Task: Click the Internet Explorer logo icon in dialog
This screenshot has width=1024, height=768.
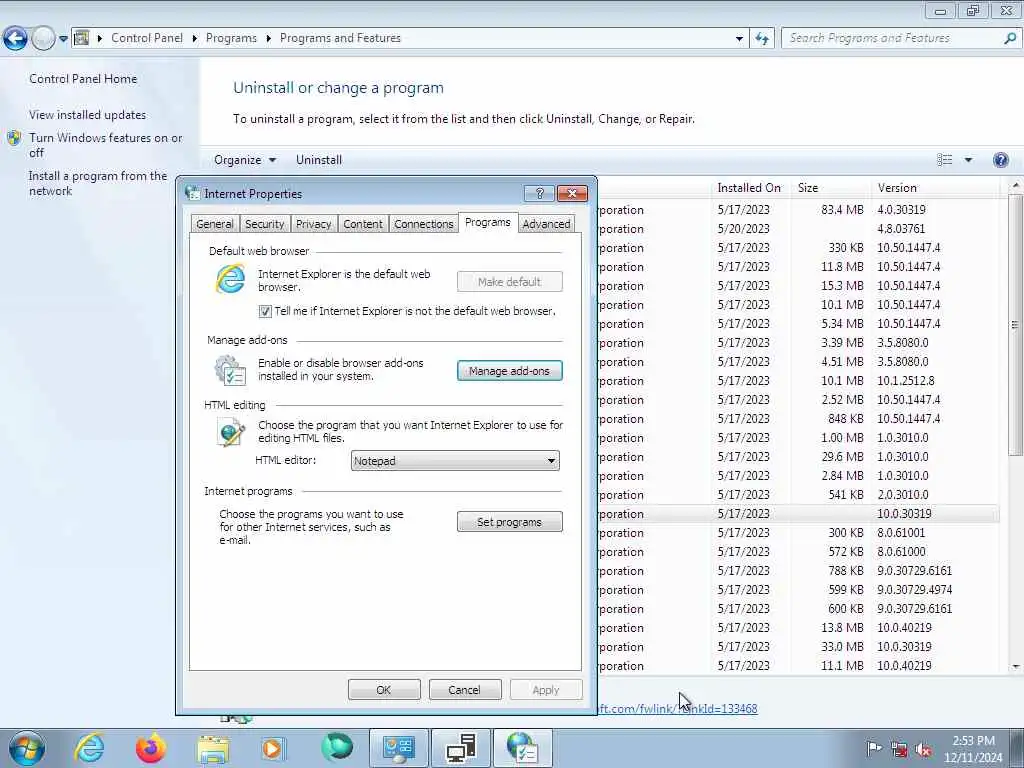Action: [x=231, y=279]
